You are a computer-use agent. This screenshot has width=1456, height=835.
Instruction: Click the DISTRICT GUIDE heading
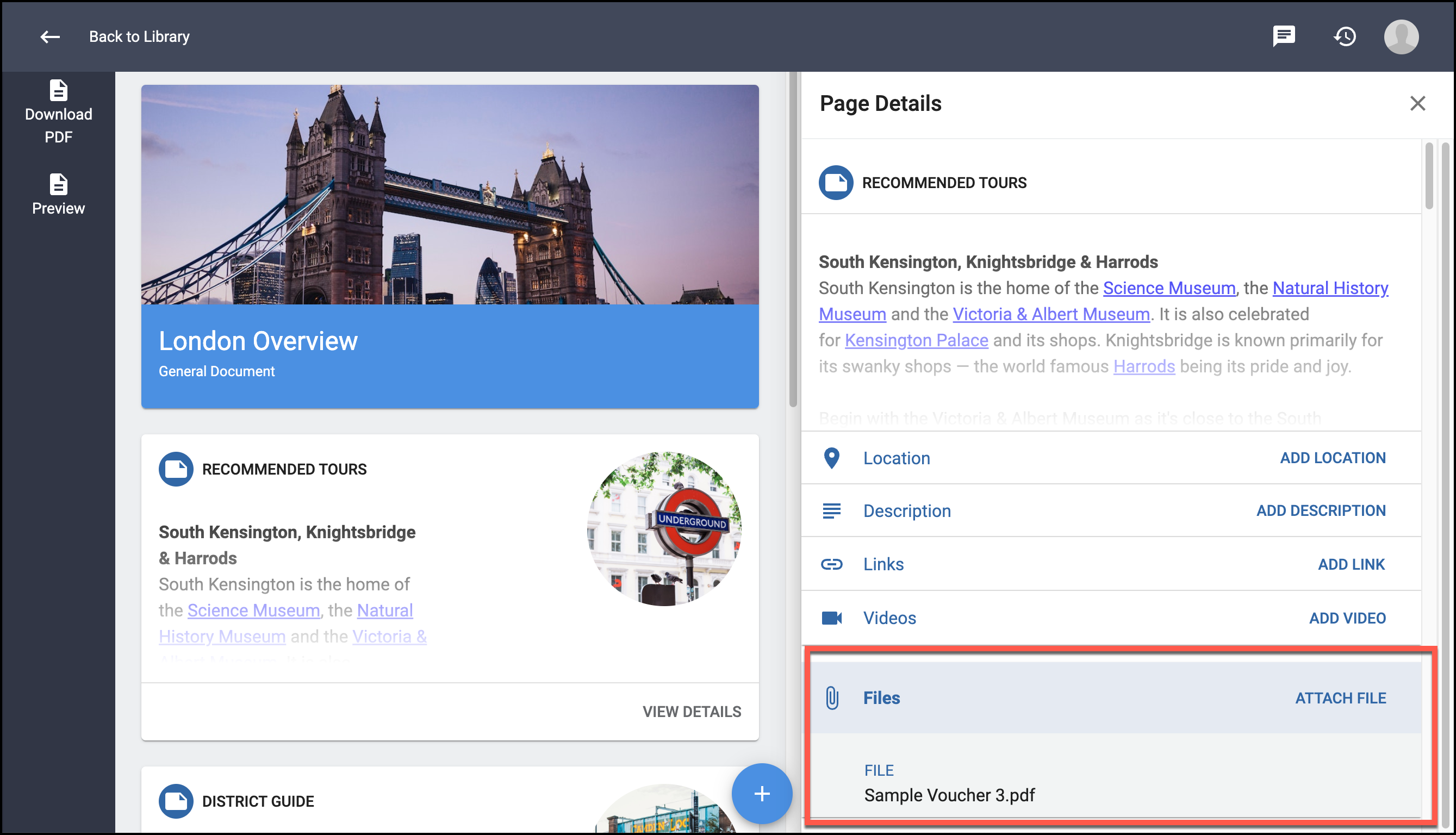[x=258, y=801]
